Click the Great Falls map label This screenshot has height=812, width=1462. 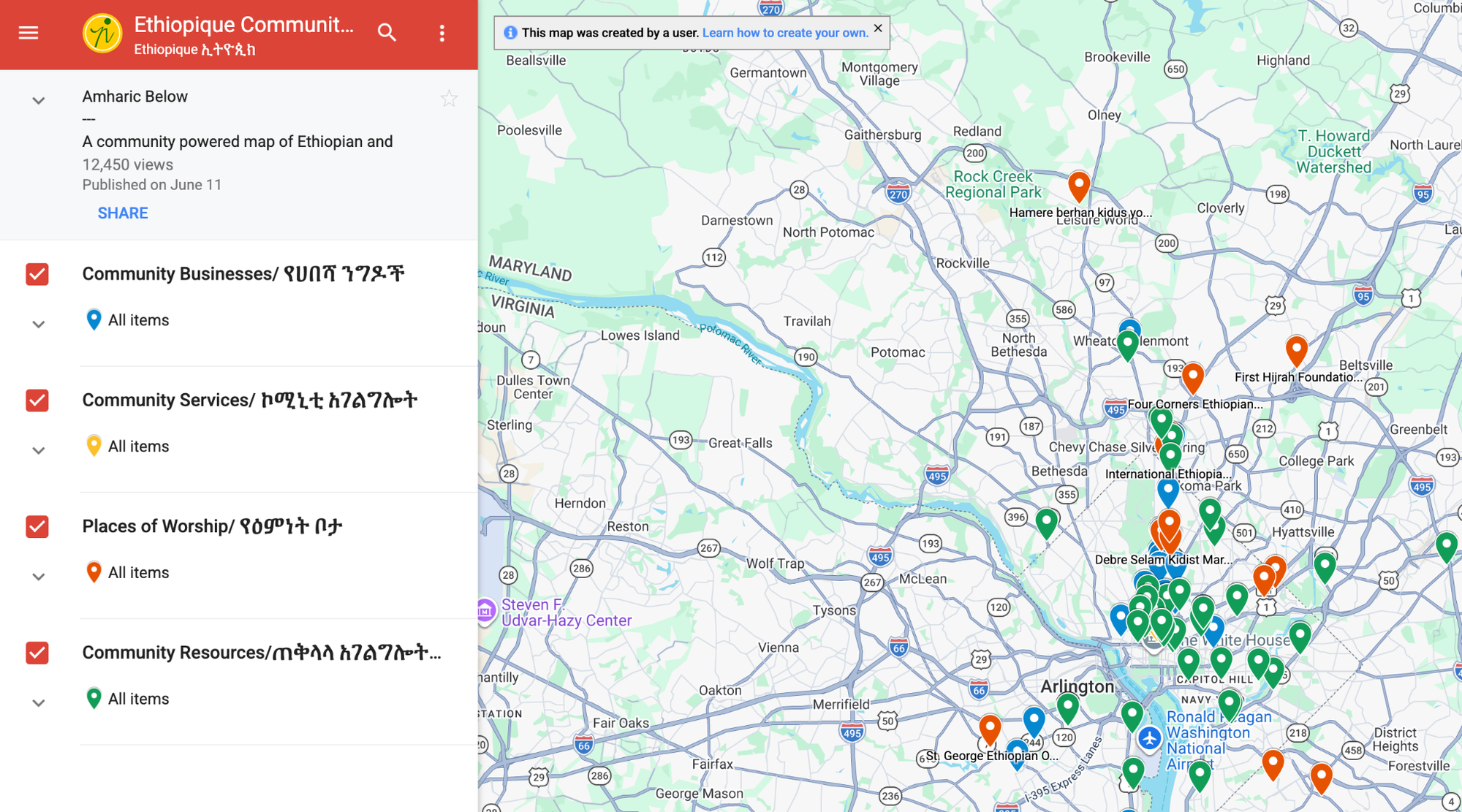click(740, 443)
